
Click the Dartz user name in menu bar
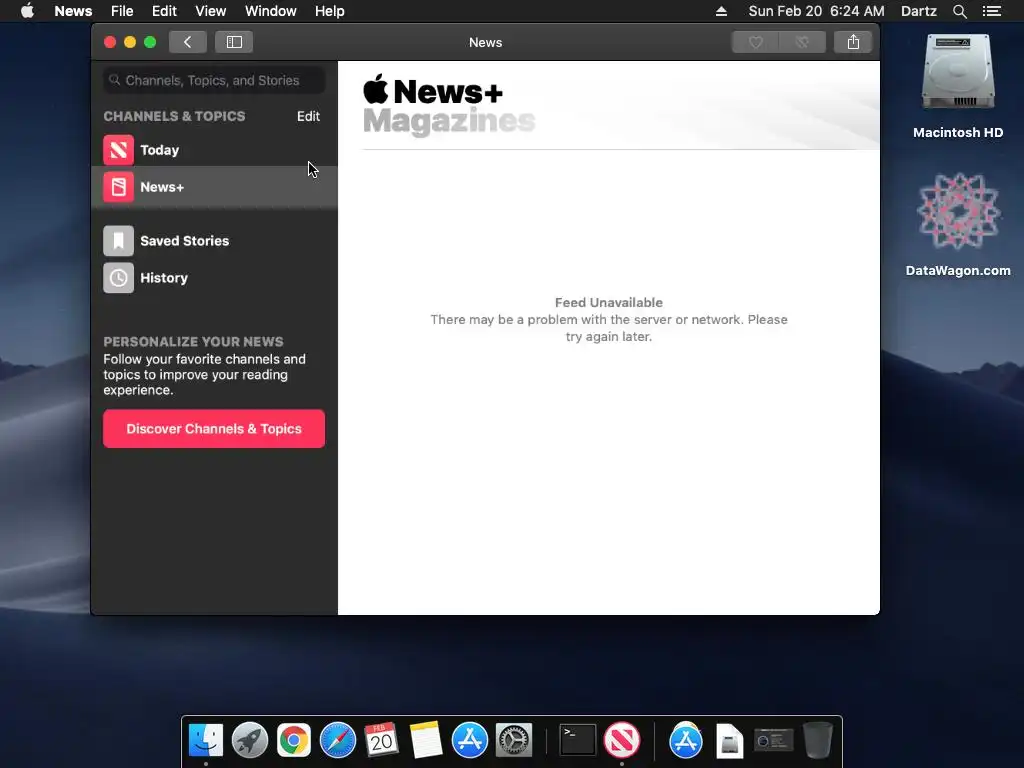point(918,11)
